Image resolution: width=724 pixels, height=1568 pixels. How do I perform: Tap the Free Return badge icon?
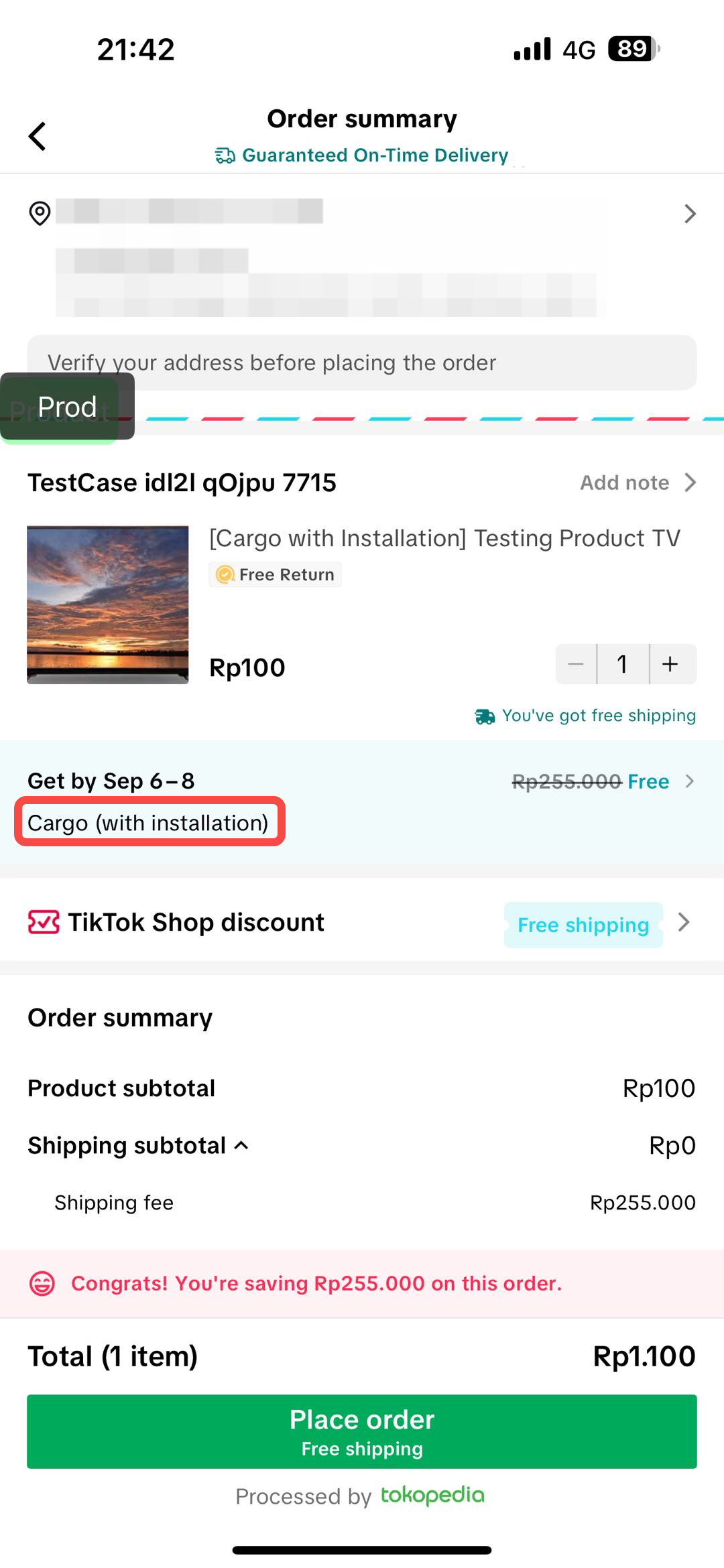[x=225, y=574]
